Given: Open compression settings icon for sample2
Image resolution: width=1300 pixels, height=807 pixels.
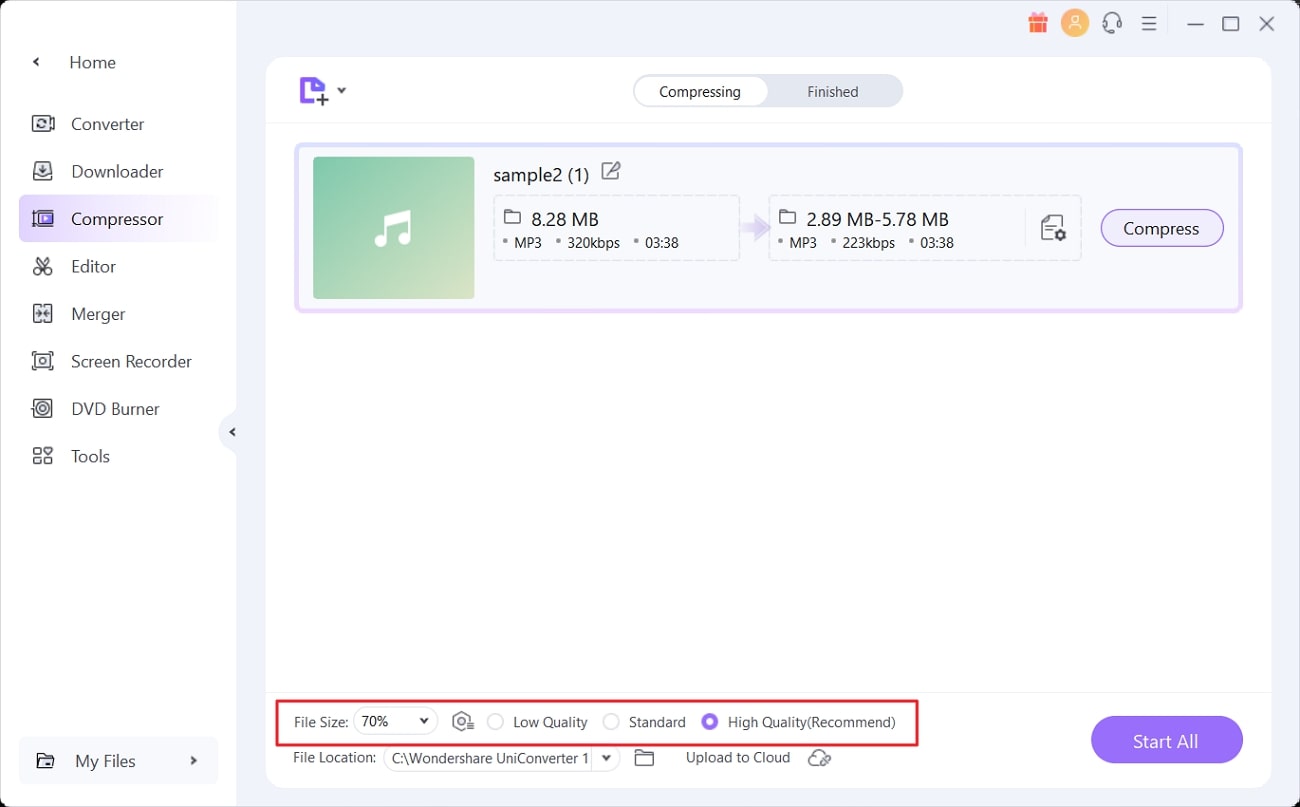Looking at the screenshot, I should pos(1053,228).
